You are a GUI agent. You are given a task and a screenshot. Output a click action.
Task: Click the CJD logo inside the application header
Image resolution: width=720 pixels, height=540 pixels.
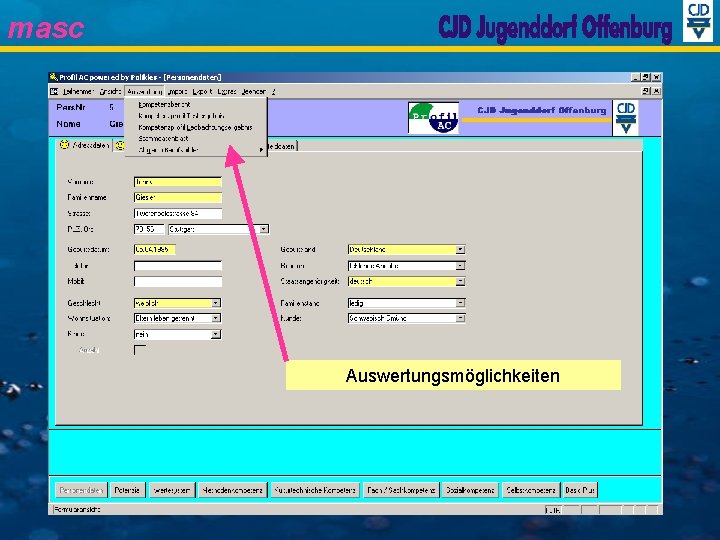tap(625, 118)
